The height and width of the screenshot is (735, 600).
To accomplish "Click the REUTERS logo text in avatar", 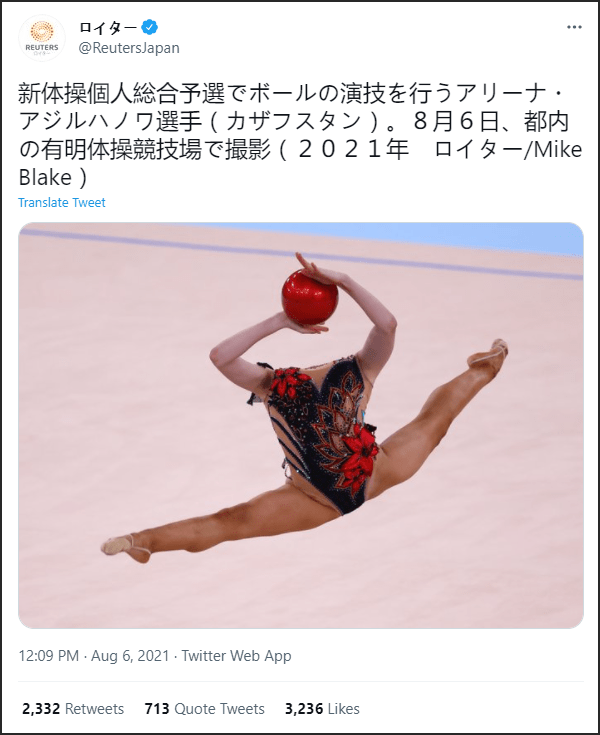I will 42,47.
